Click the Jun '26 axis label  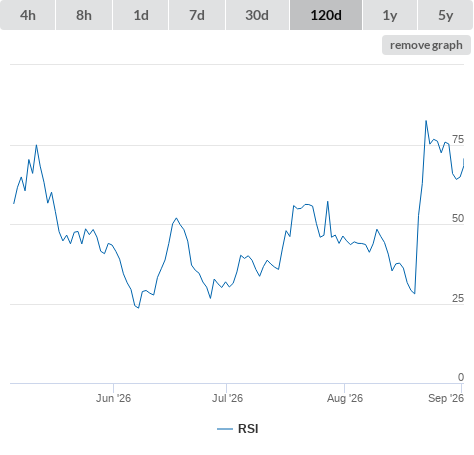pyautogui.click(x=113, y=398)
